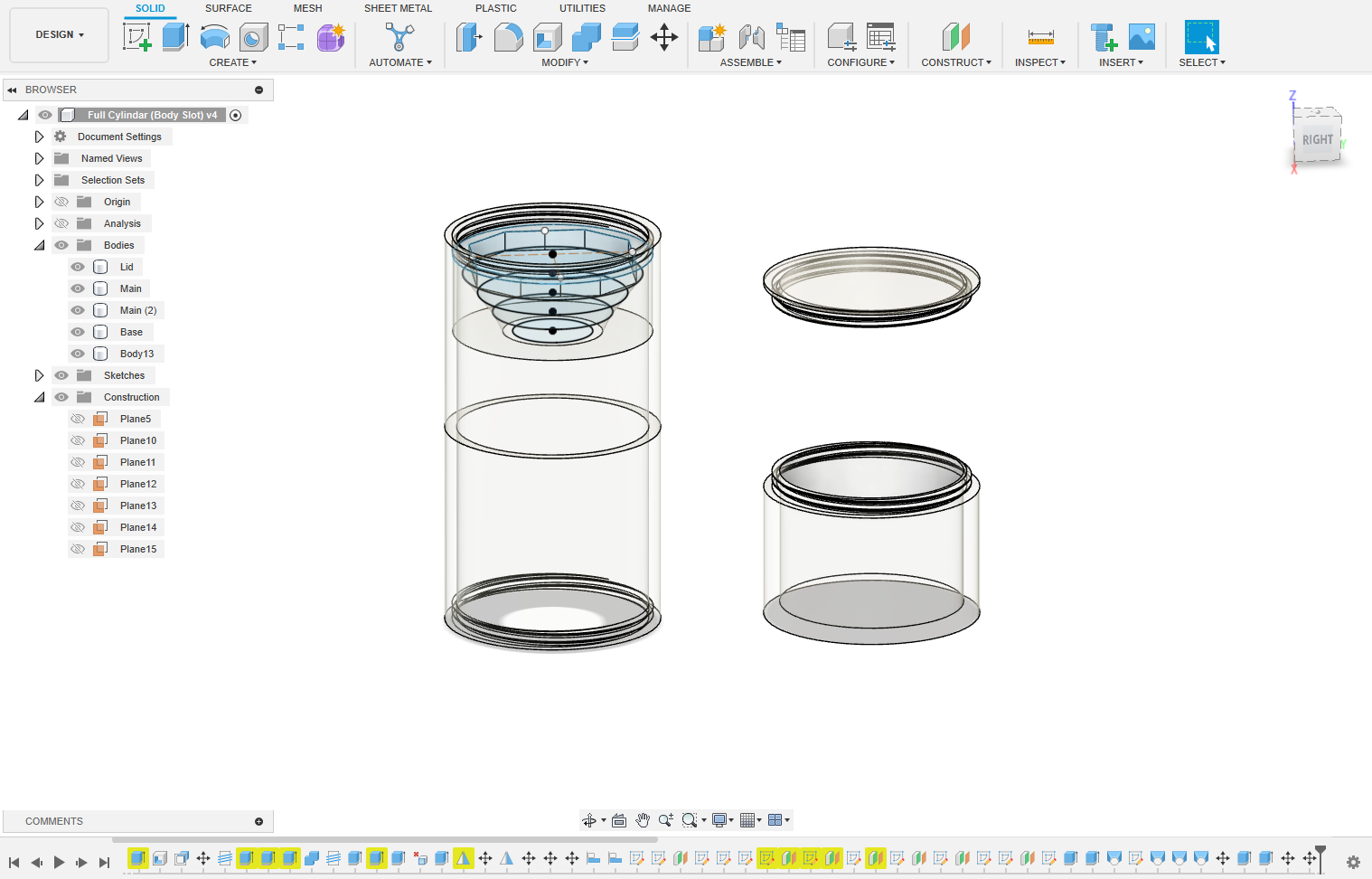Click the timeline end marker

pyautogui.click(x=1320, y=858)
